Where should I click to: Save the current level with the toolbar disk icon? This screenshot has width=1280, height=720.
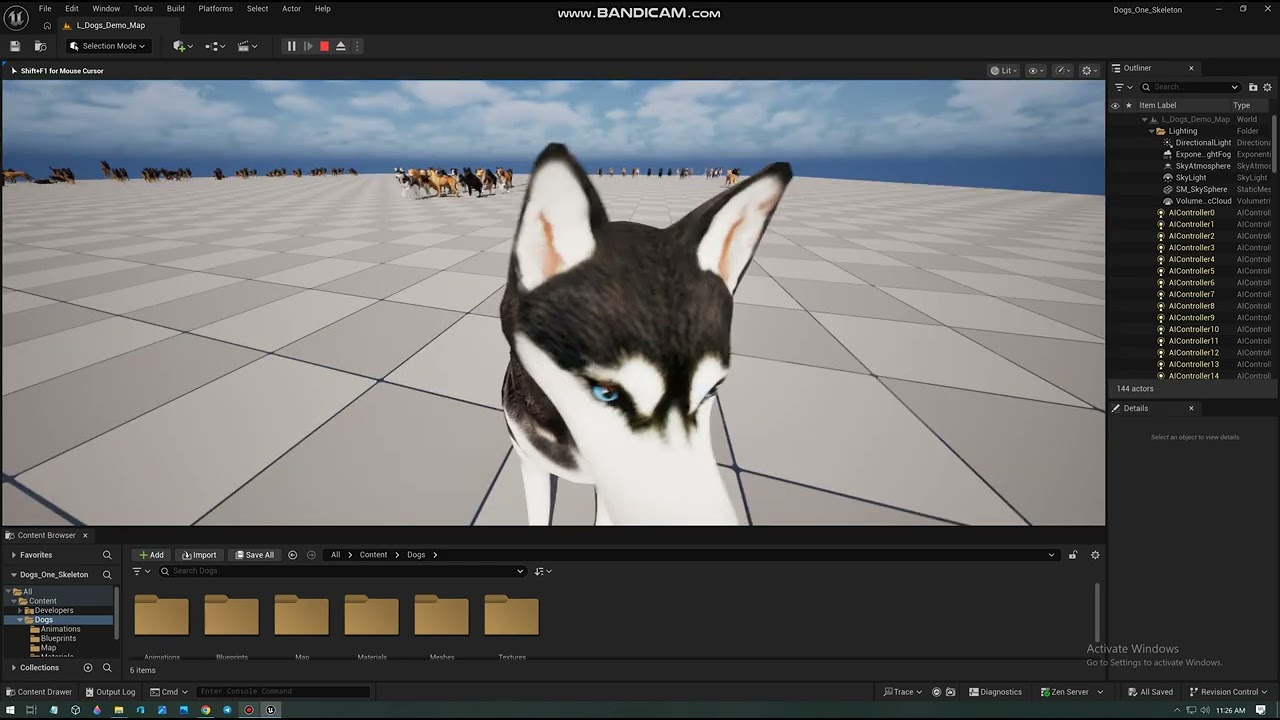15,46
